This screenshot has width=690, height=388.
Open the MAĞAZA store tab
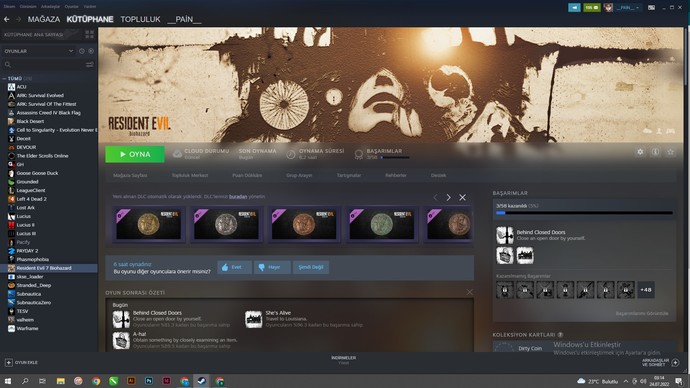[x=44, y=19]
